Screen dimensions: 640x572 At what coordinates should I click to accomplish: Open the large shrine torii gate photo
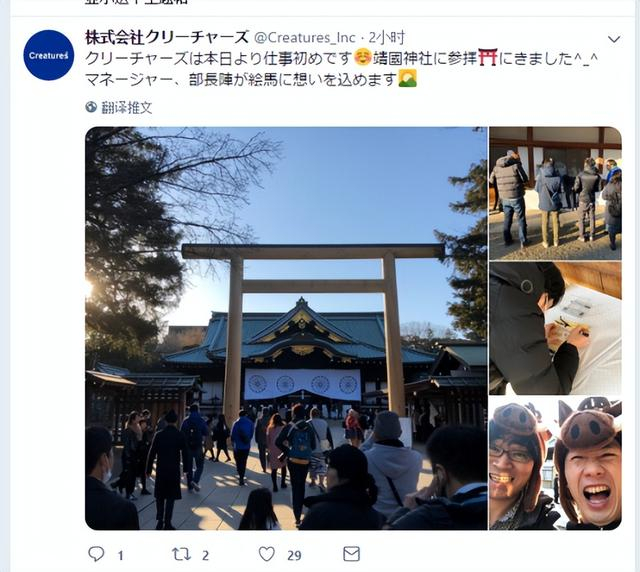pos(286,328)
